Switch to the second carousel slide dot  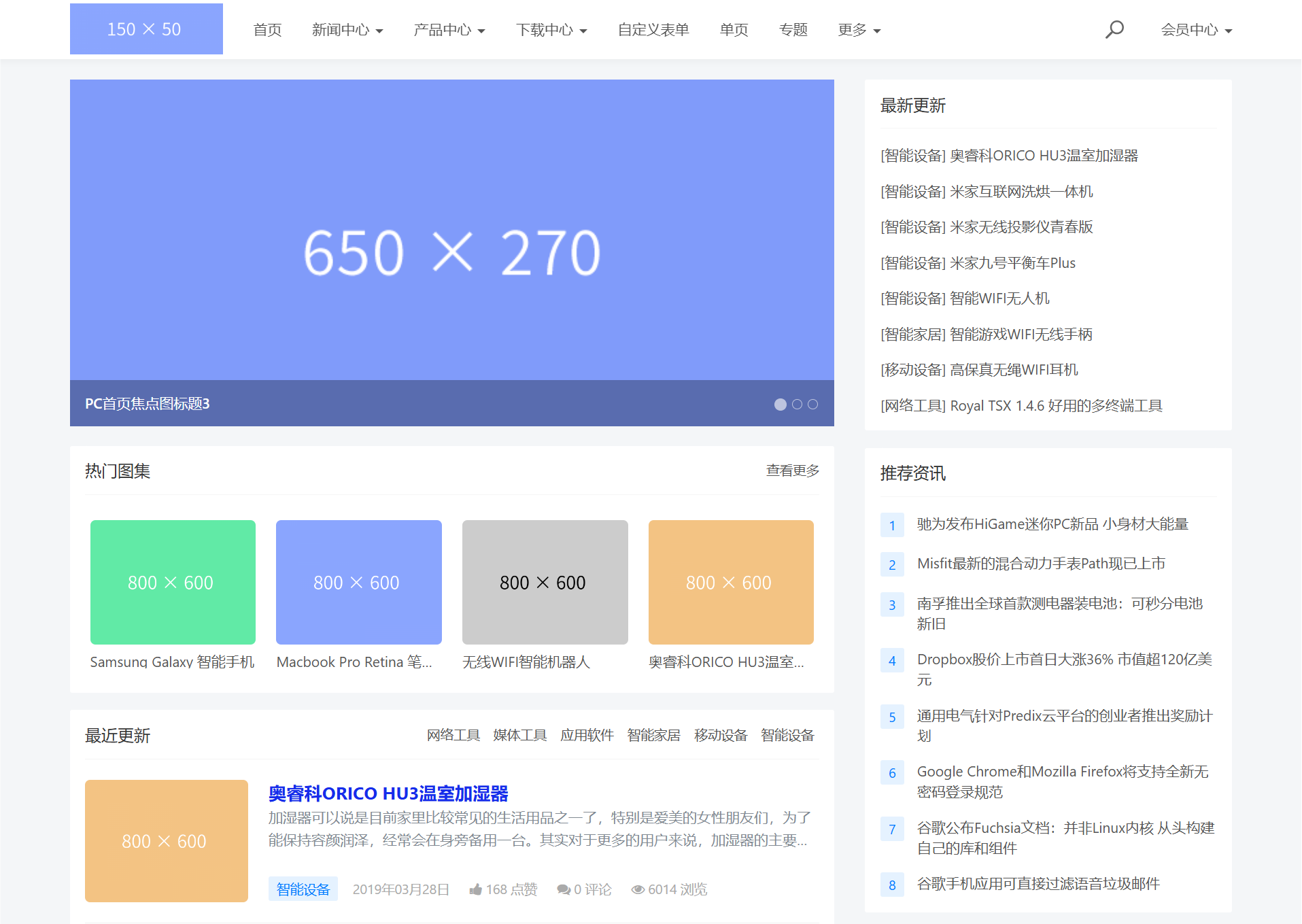[797, 405]
